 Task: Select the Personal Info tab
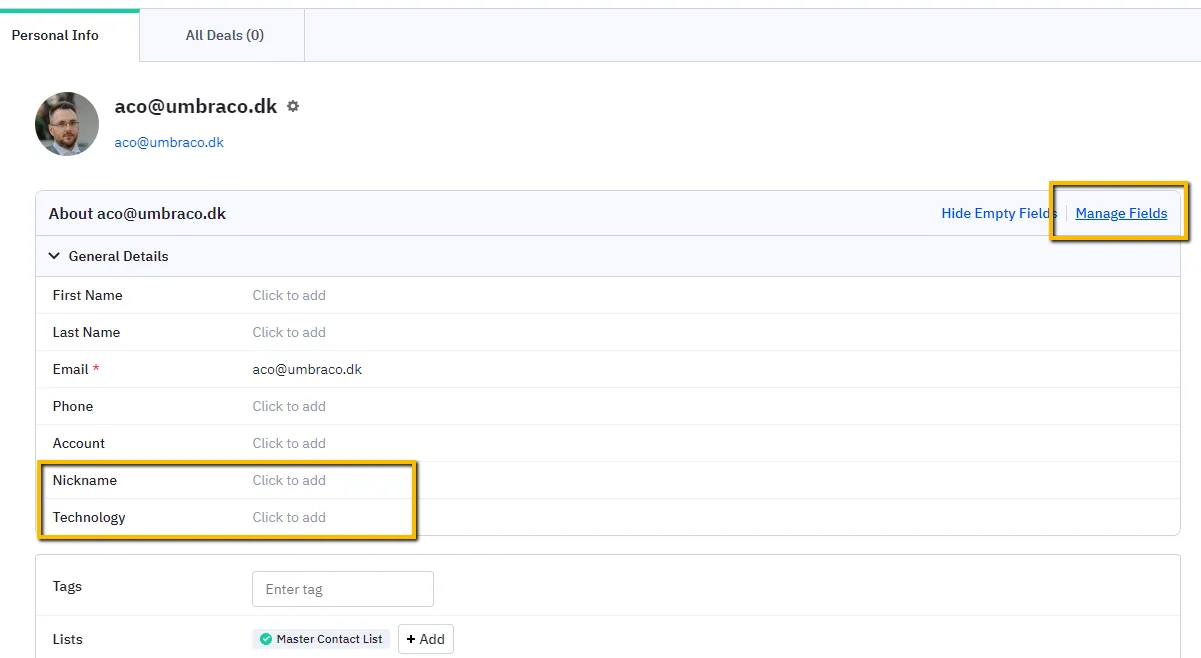(x=55, y=35)
